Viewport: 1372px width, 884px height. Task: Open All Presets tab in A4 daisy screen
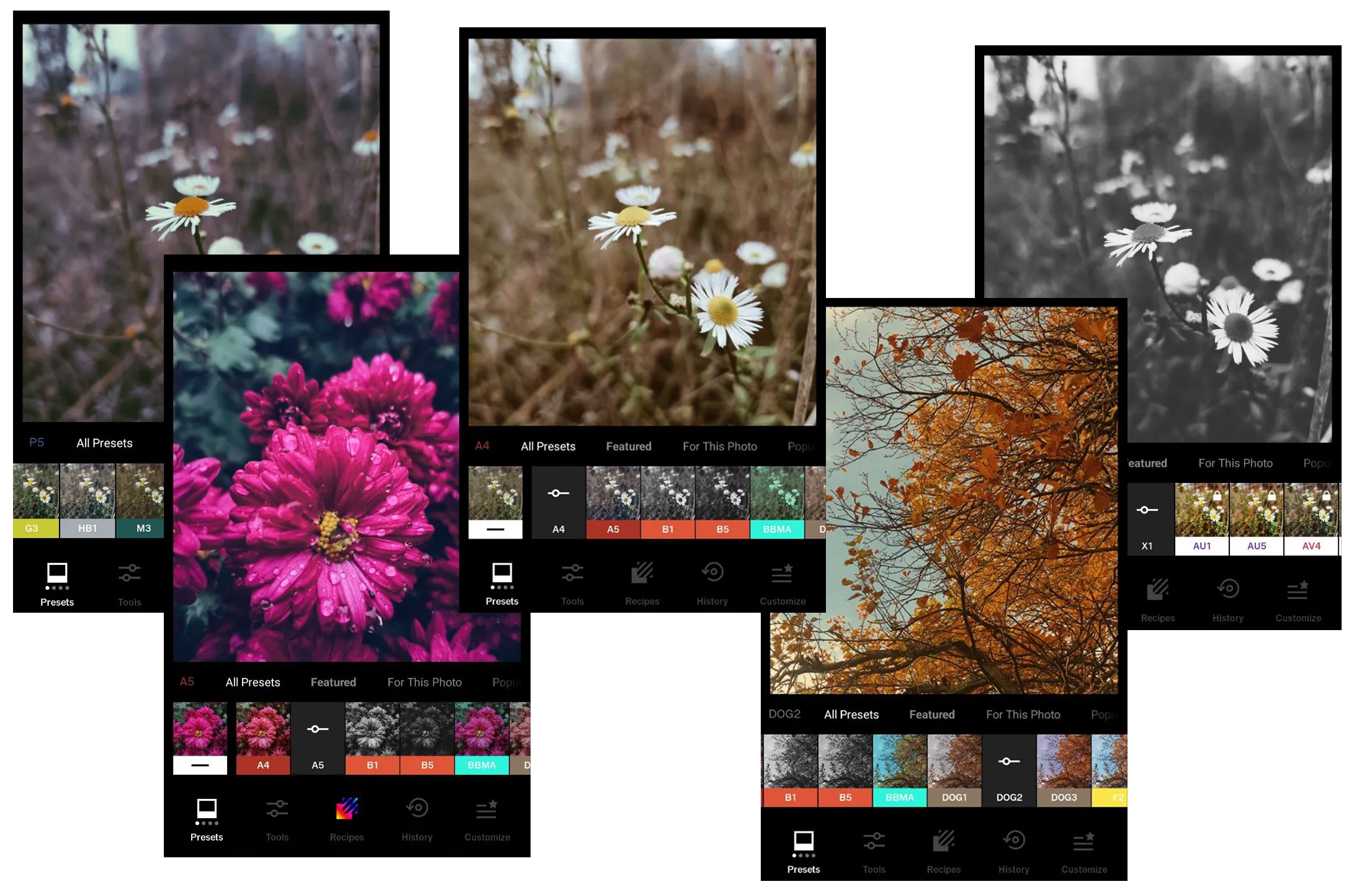[548, 446]
